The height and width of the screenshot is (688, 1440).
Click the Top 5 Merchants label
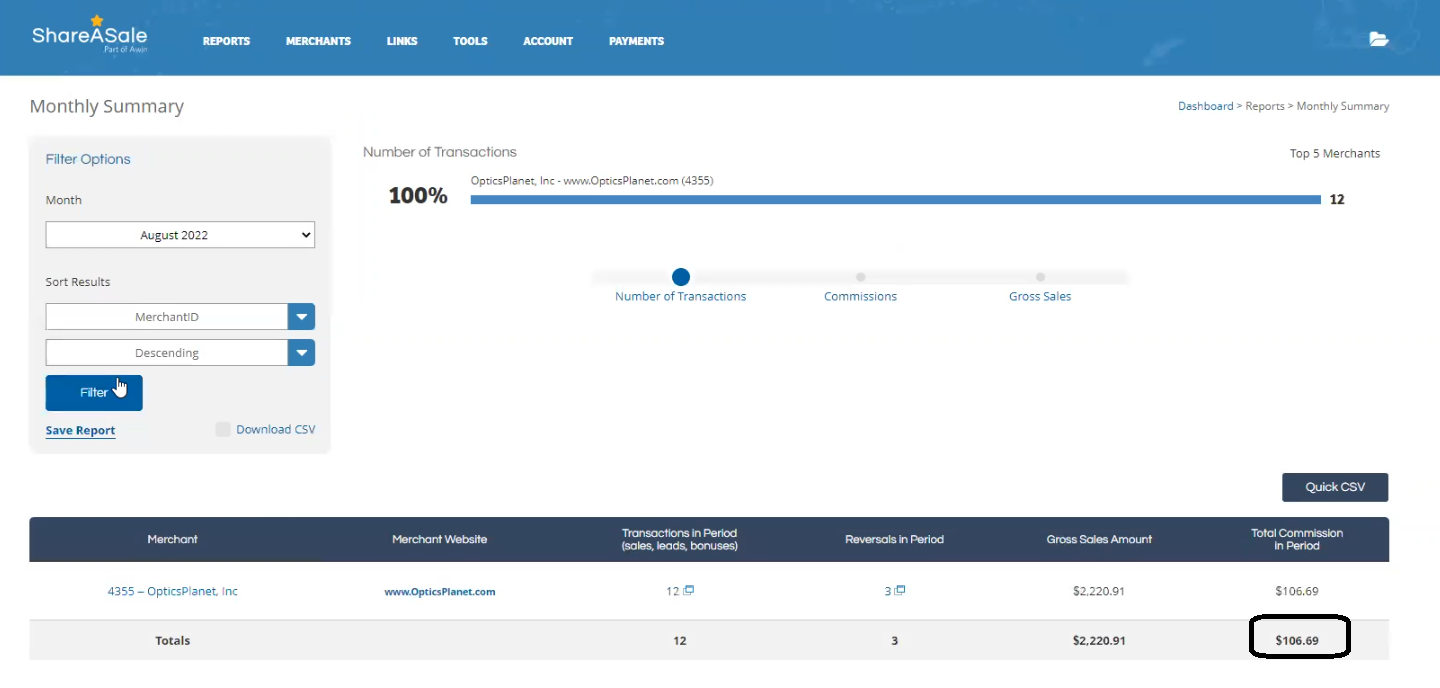[1335, 153]
